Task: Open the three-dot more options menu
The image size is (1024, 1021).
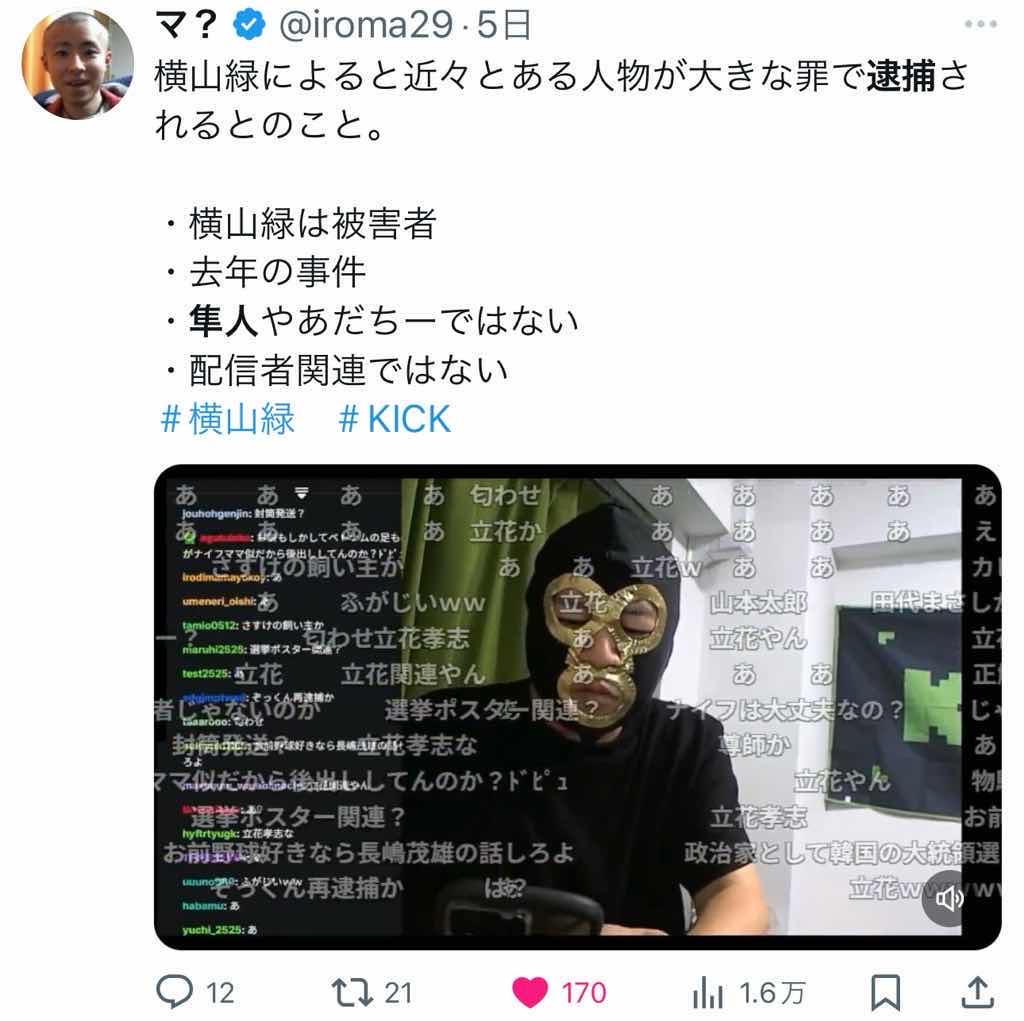Action: [981, 25]
